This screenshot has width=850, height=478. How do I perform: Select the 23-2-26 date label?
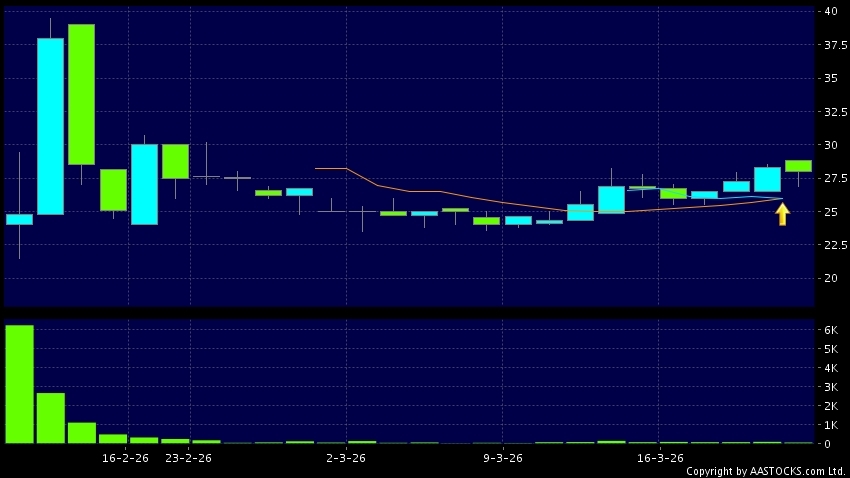point(188,458)
